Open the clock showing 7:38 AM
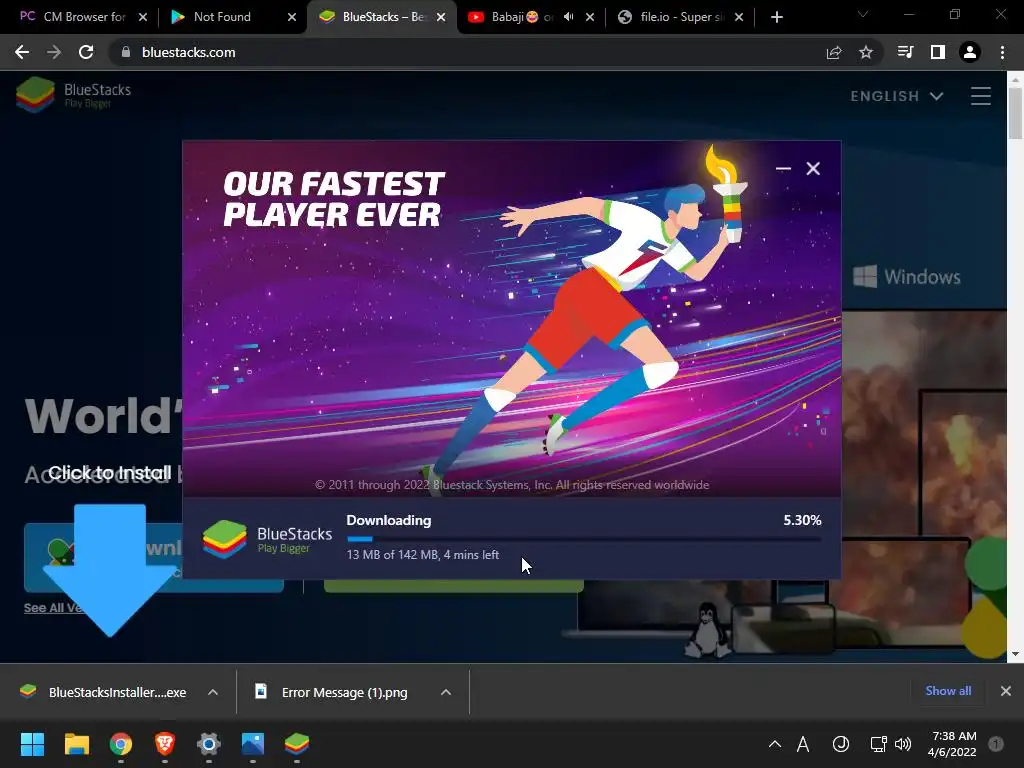The image size is (1024, 768). [952, 744]
